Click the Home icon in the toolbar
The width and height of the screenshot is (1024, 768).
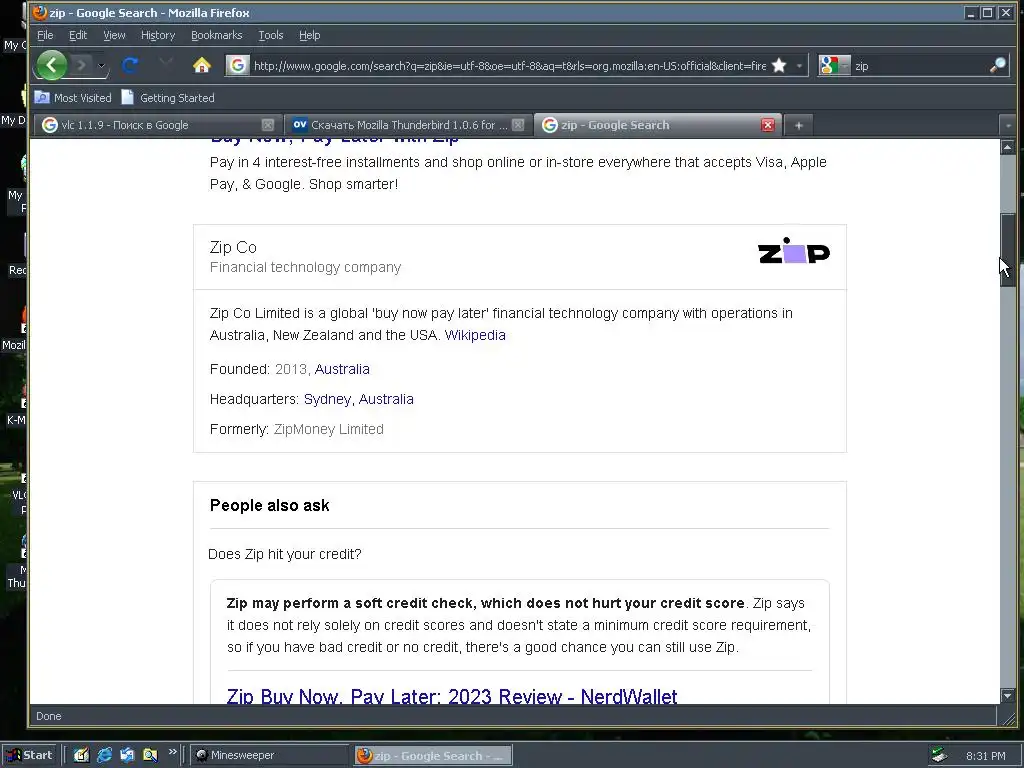pyautogui.click(x=202, y=65)
